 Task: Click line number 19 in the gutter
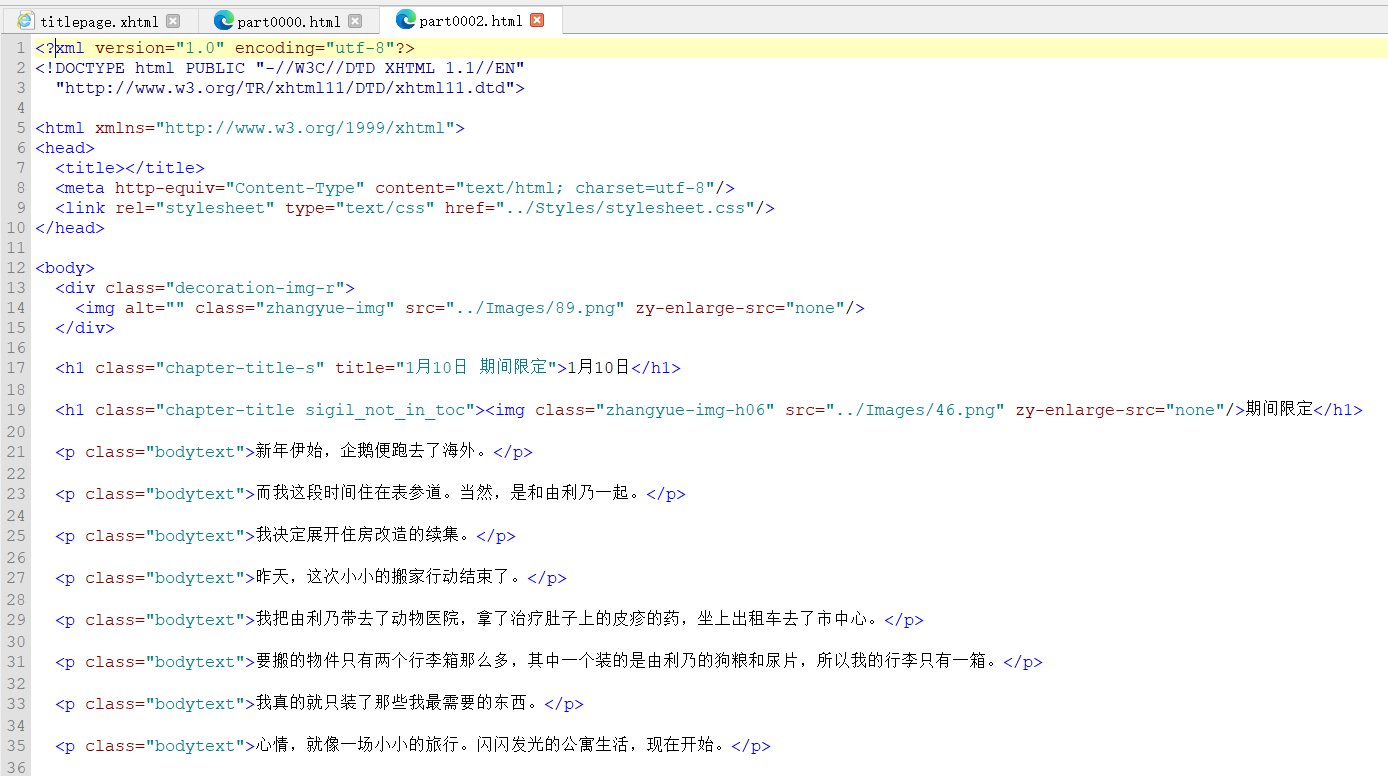coord(14,407)
